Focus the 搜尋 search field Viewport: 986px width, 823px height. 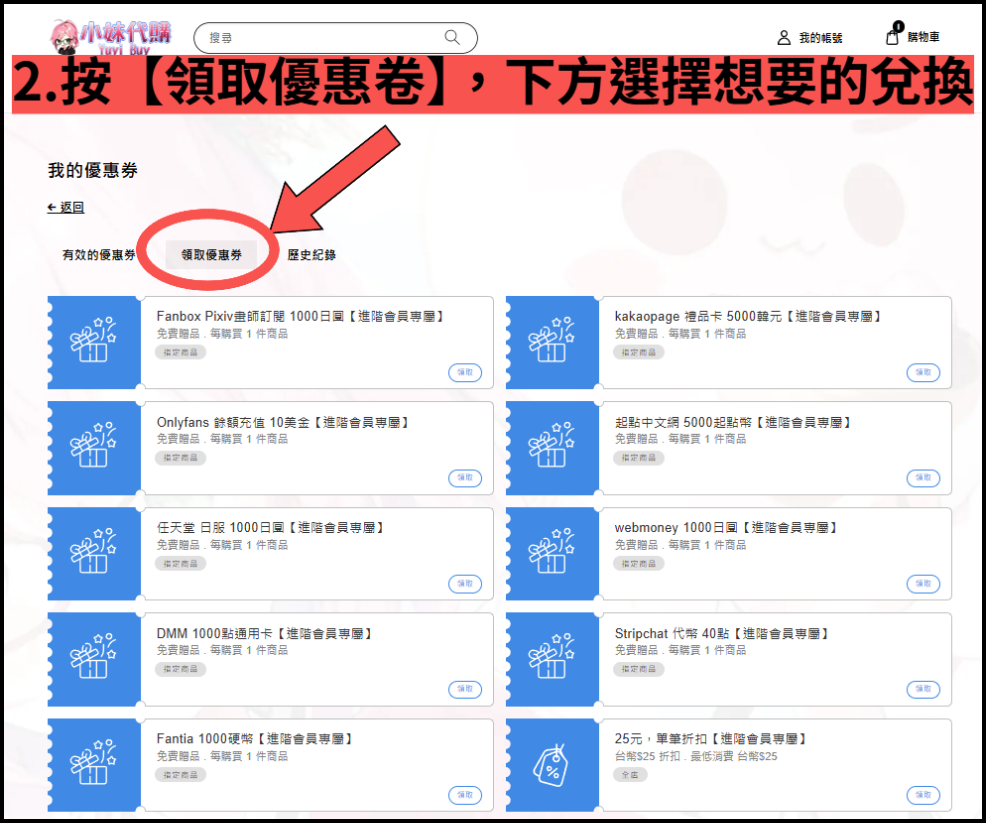click(x=335, y=38)
